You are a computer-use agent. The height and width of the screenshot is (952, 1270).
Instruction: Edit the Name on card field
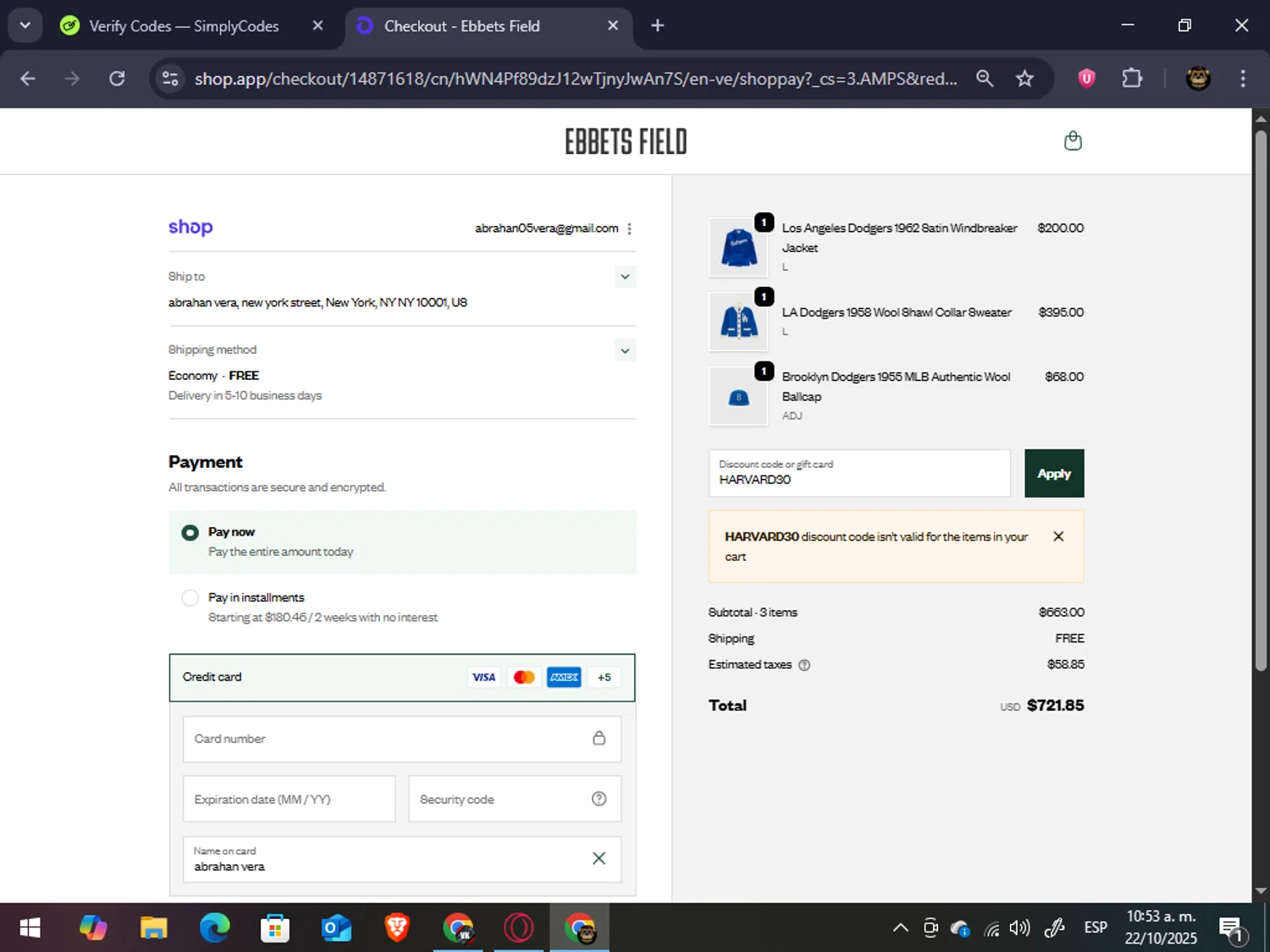(402, 859)
